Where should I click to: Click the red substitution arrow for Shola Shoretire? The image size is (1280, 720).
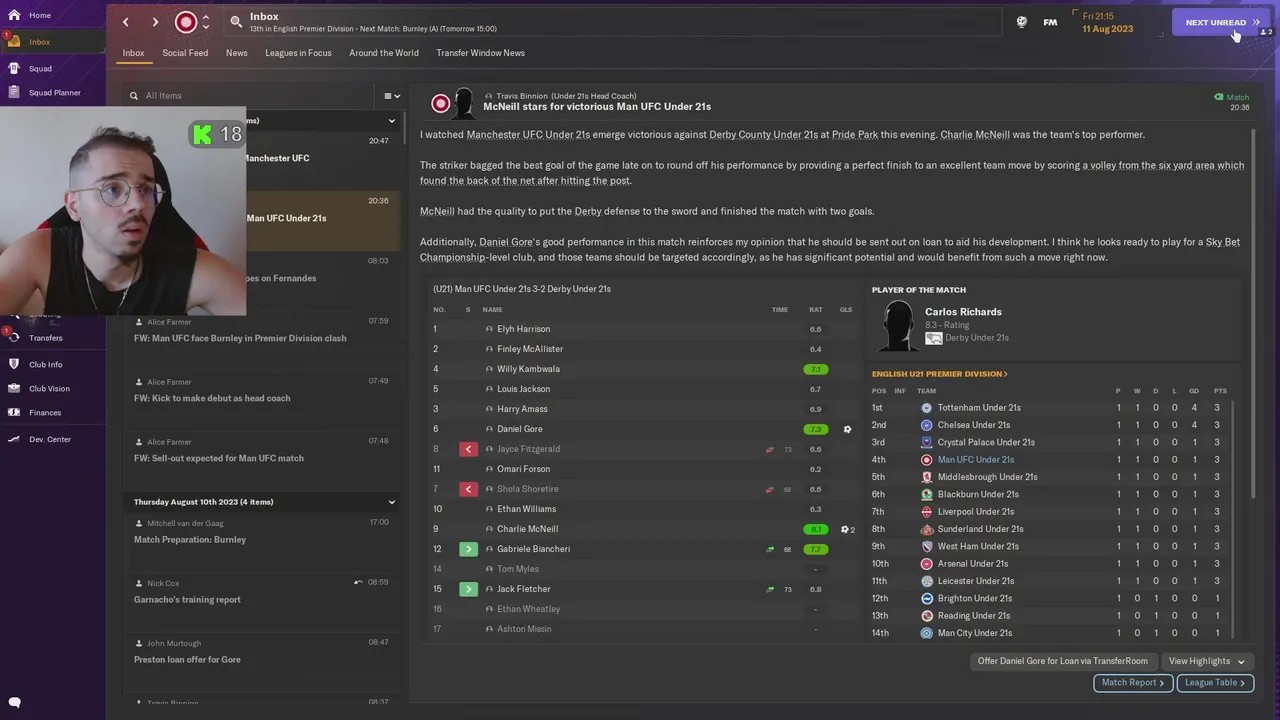468,489
